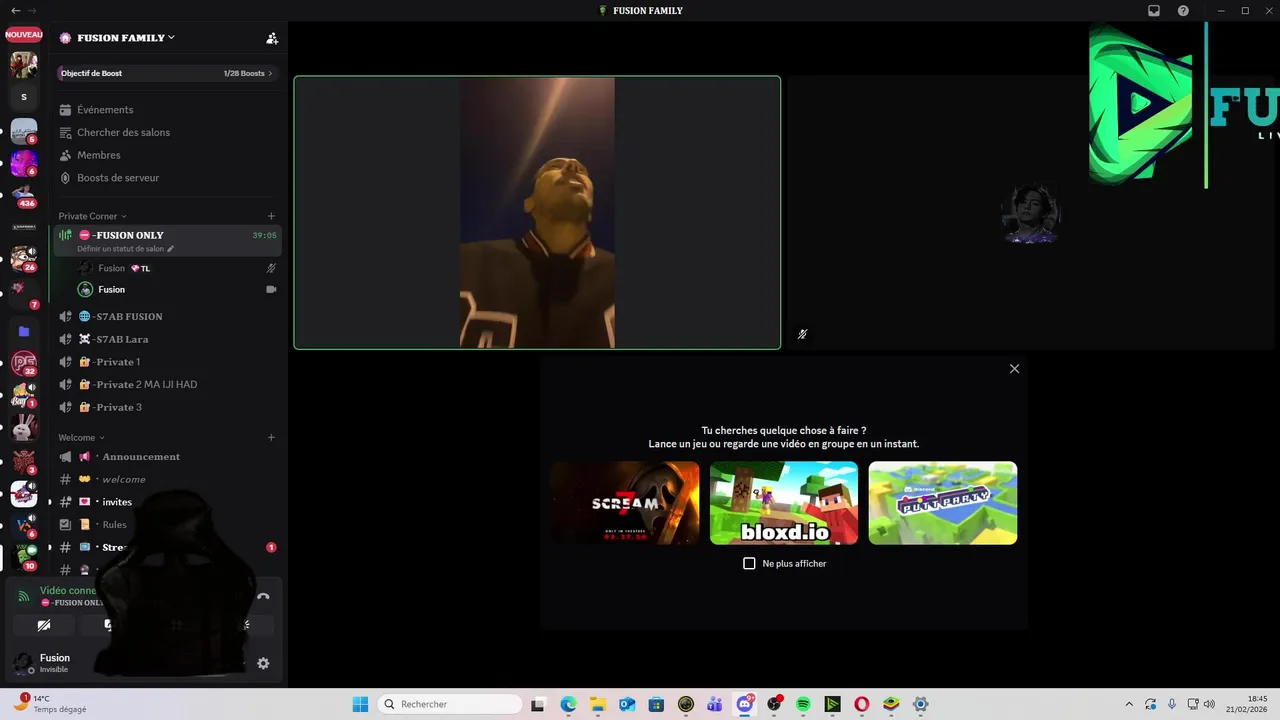Click the Rechercher taskbar search box
Screen dimensions: 1280x720
(451, 704)
